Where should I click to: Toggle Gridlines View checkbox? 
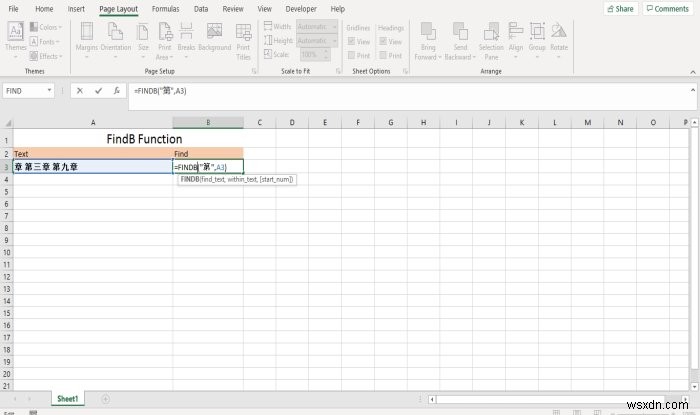(351, 42)
